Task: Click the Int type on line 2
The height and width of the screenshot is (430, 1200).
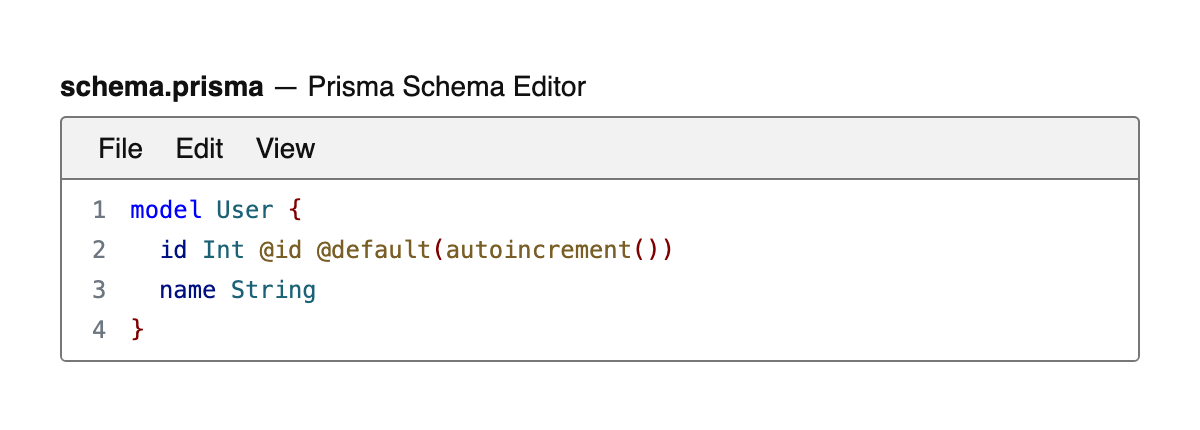Action: [x=223, y=250]
